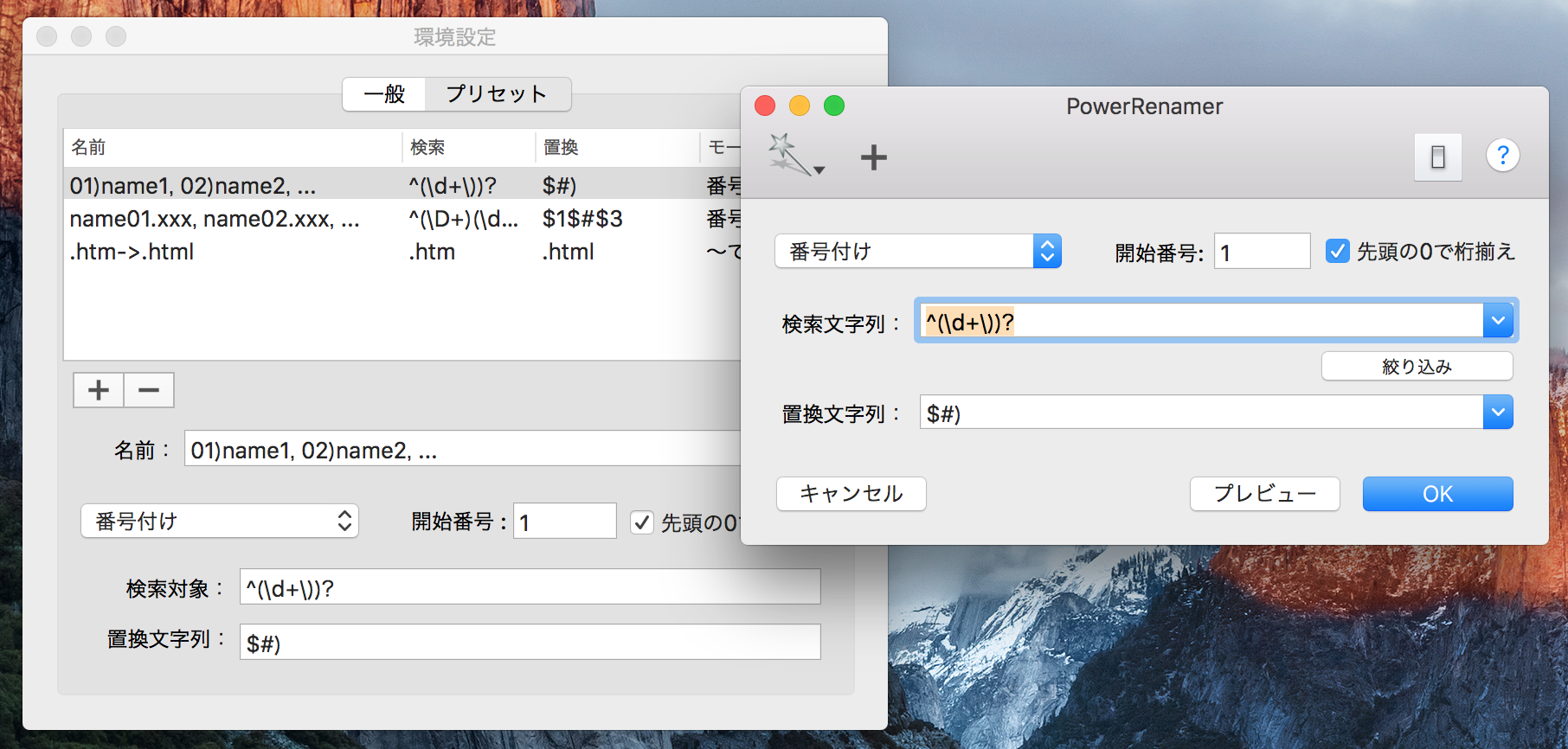The width and height of the screenshot is (1568, 749).
Task: Expand the 検索文字列 combo box arrow
Action: 1498,321
